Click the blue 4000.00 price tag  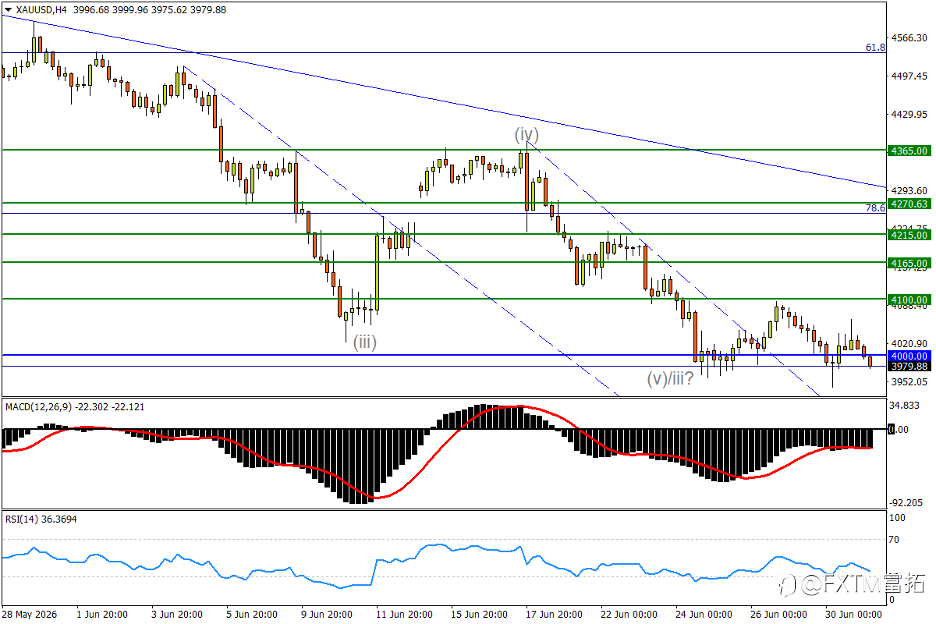[909, 356]
